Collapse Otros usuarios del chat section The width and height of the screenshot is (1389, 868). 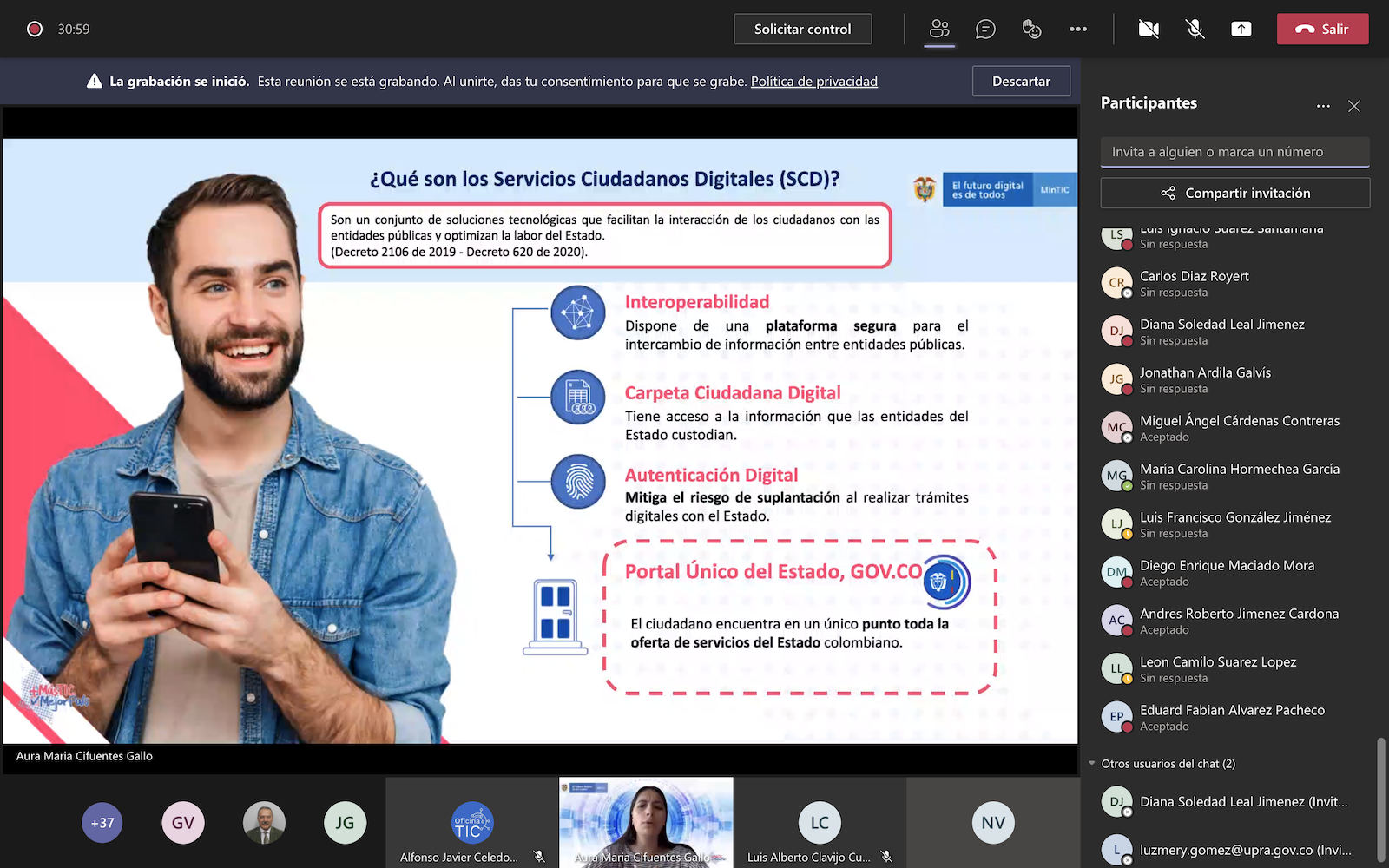coord(1092,764)
